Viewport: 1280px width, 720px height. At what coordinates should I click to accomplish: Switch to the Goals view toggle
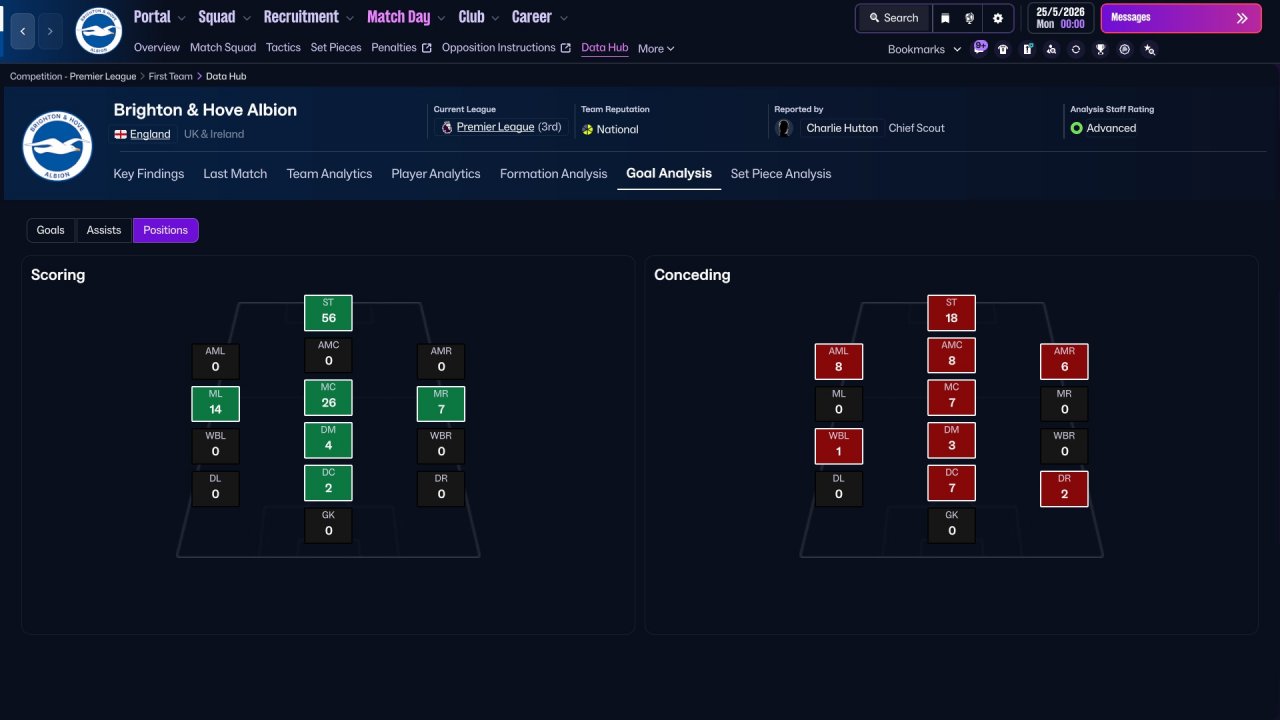51,230
